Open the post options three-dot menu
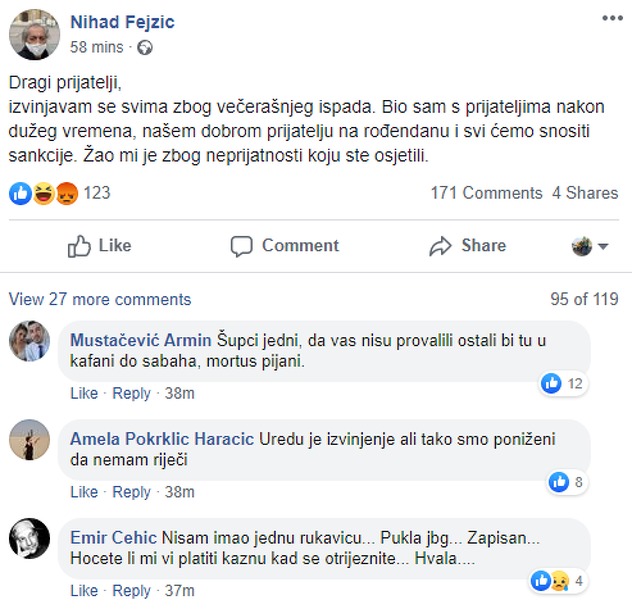Image resolution: width=632 pixels, height=609 pixels. 610,18
